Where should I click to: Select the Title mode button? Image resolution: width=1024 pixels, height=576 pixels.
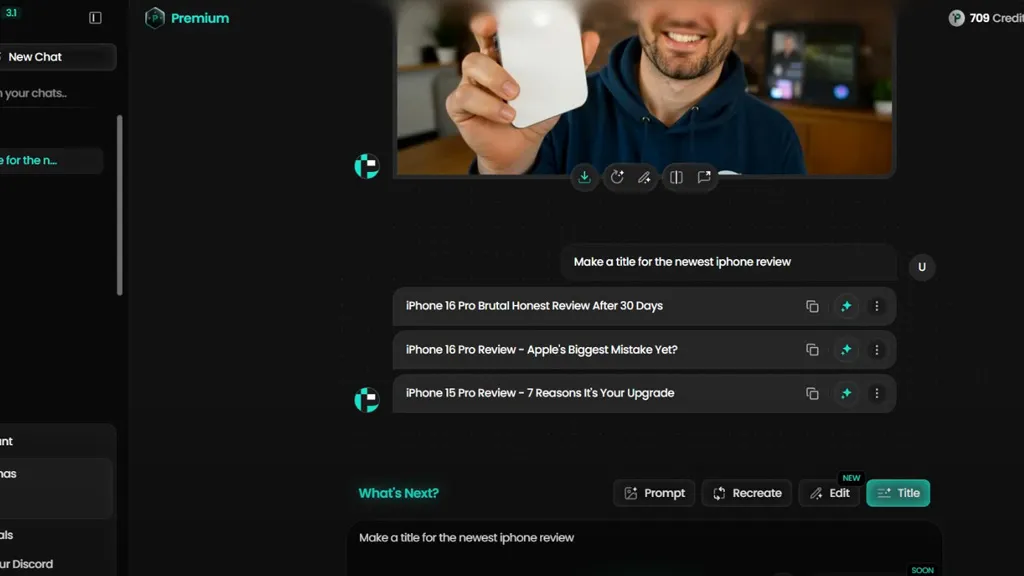pyautogui.click(x=898, y=493)
